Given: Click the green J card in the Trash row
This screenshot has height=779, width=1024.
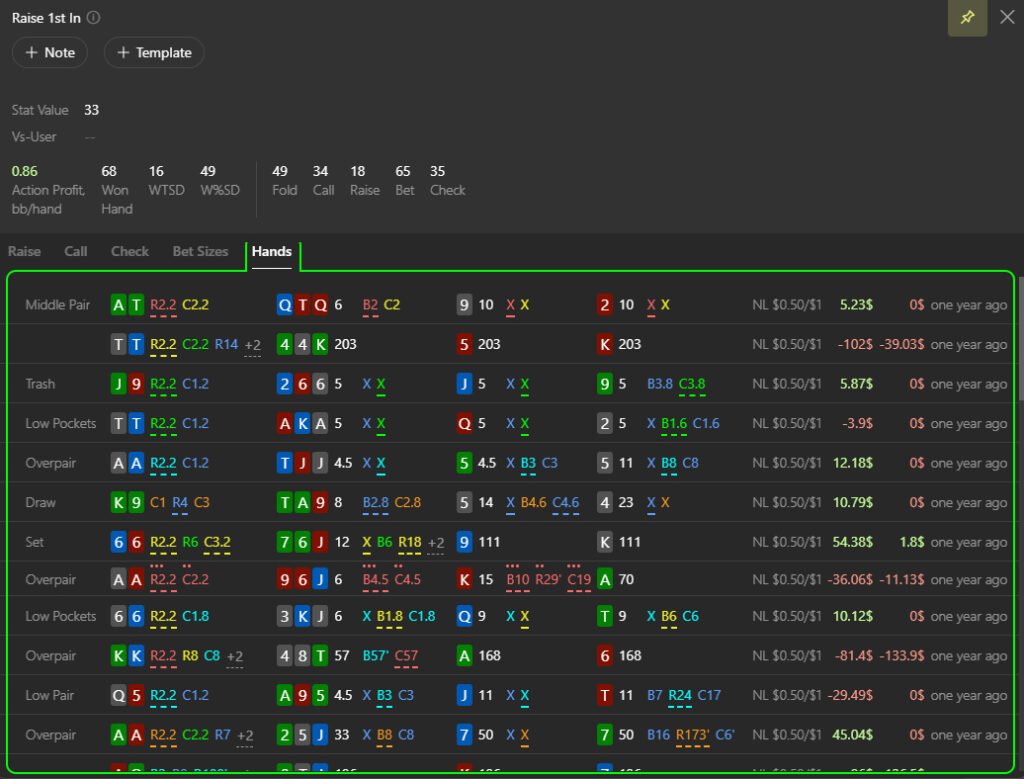Looking at the screenshot, I should pyautogui.click(x=119, y=384).
